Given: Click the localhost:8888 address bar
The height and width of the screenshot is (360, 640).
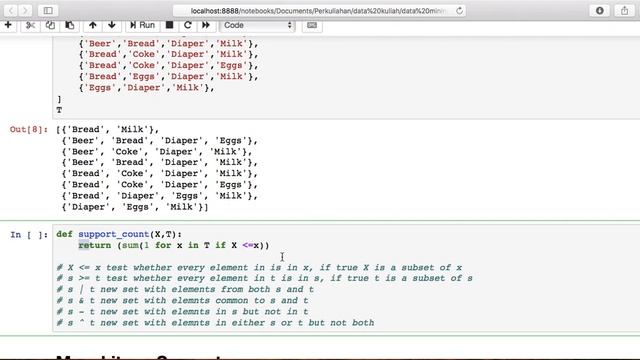Looking at the screenshot, I should [x=319, y=11].
